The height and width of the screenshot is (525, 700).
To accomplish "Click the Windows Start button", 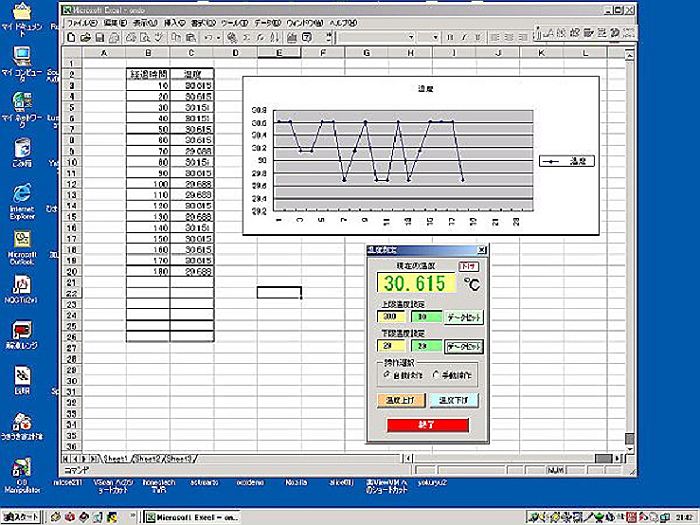I will [x=22, y=517].
